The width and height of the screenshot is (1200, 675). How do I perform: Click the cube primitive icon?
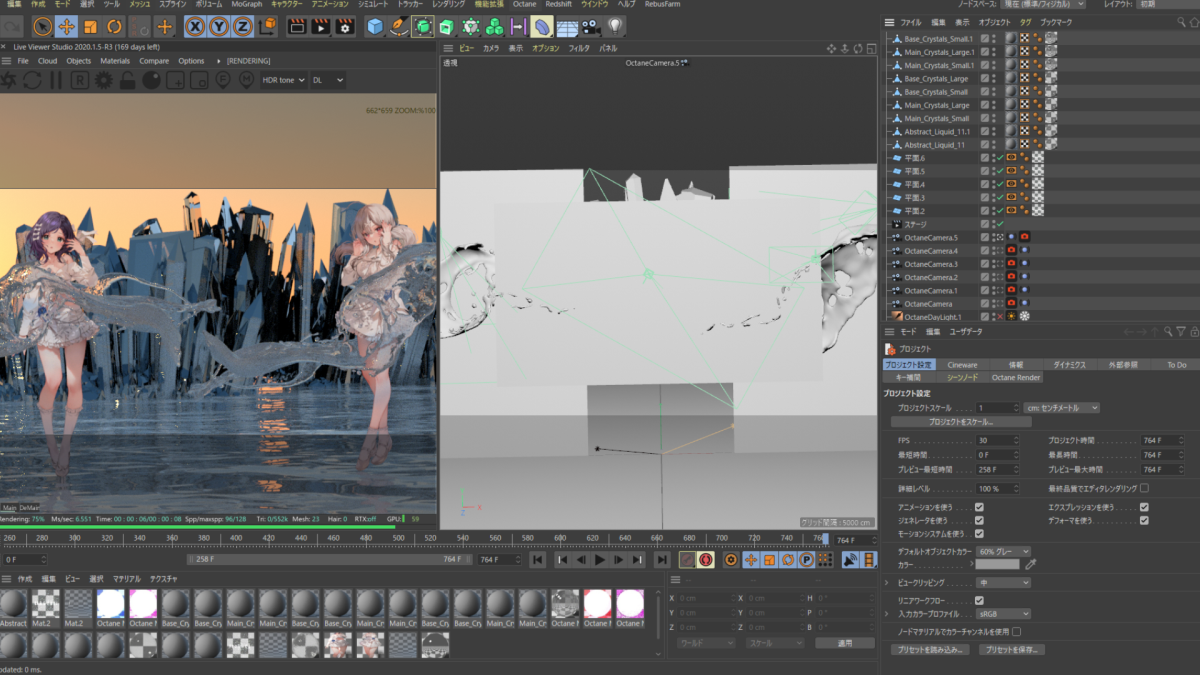(375, 27)
